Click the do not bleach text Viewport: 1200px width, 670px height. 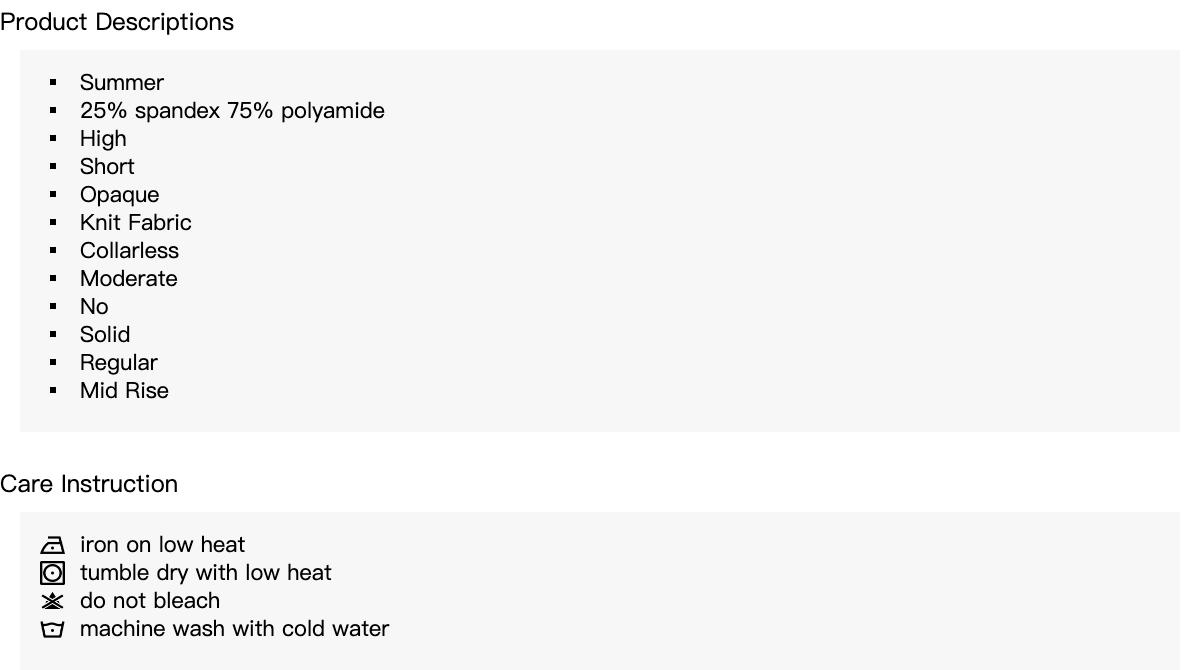click(150, 601)
